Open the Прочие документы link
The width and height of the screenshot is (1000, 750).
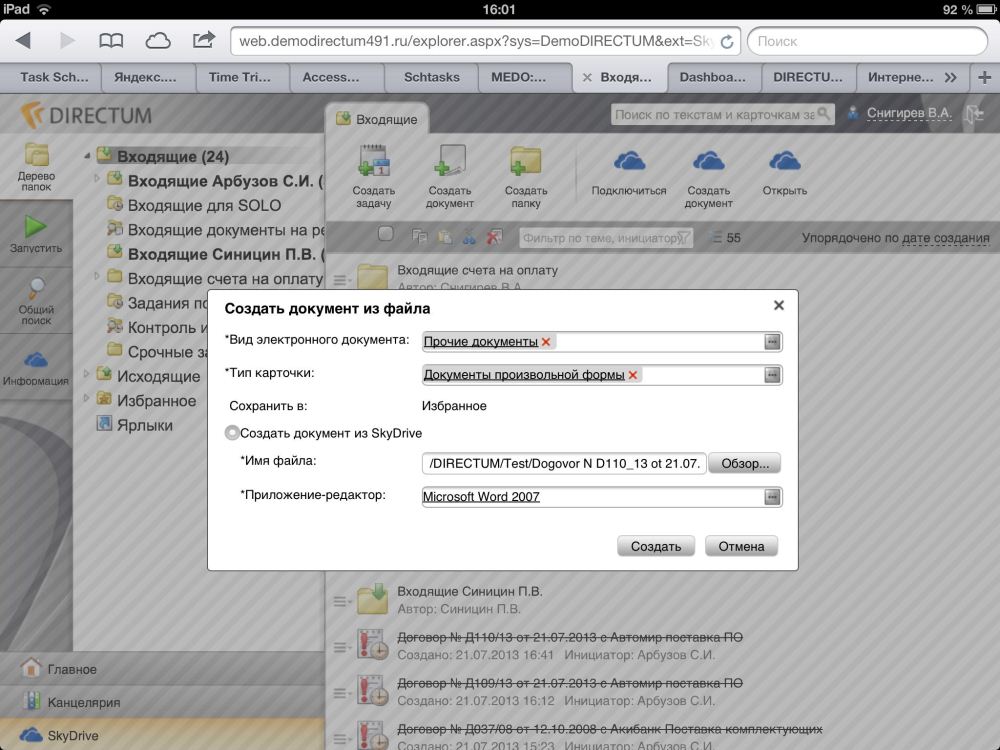click(481, 342)
